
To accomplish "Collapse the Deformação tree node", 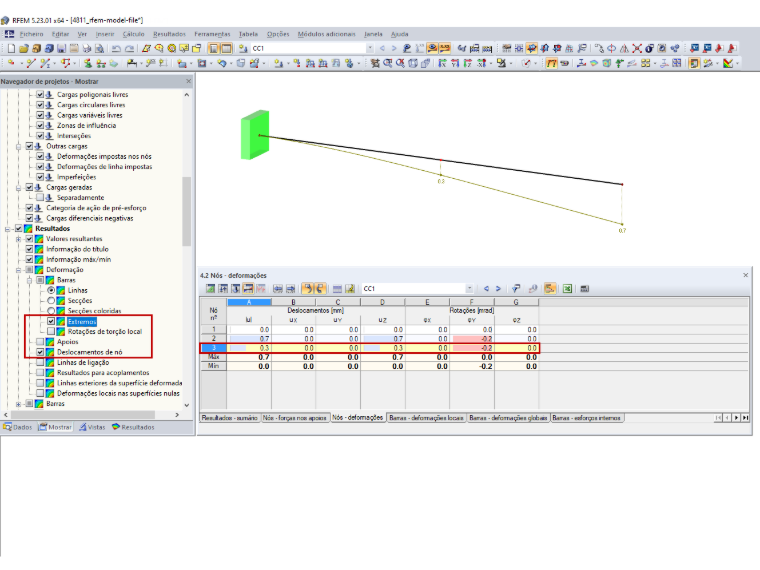I will coord(18,270).
